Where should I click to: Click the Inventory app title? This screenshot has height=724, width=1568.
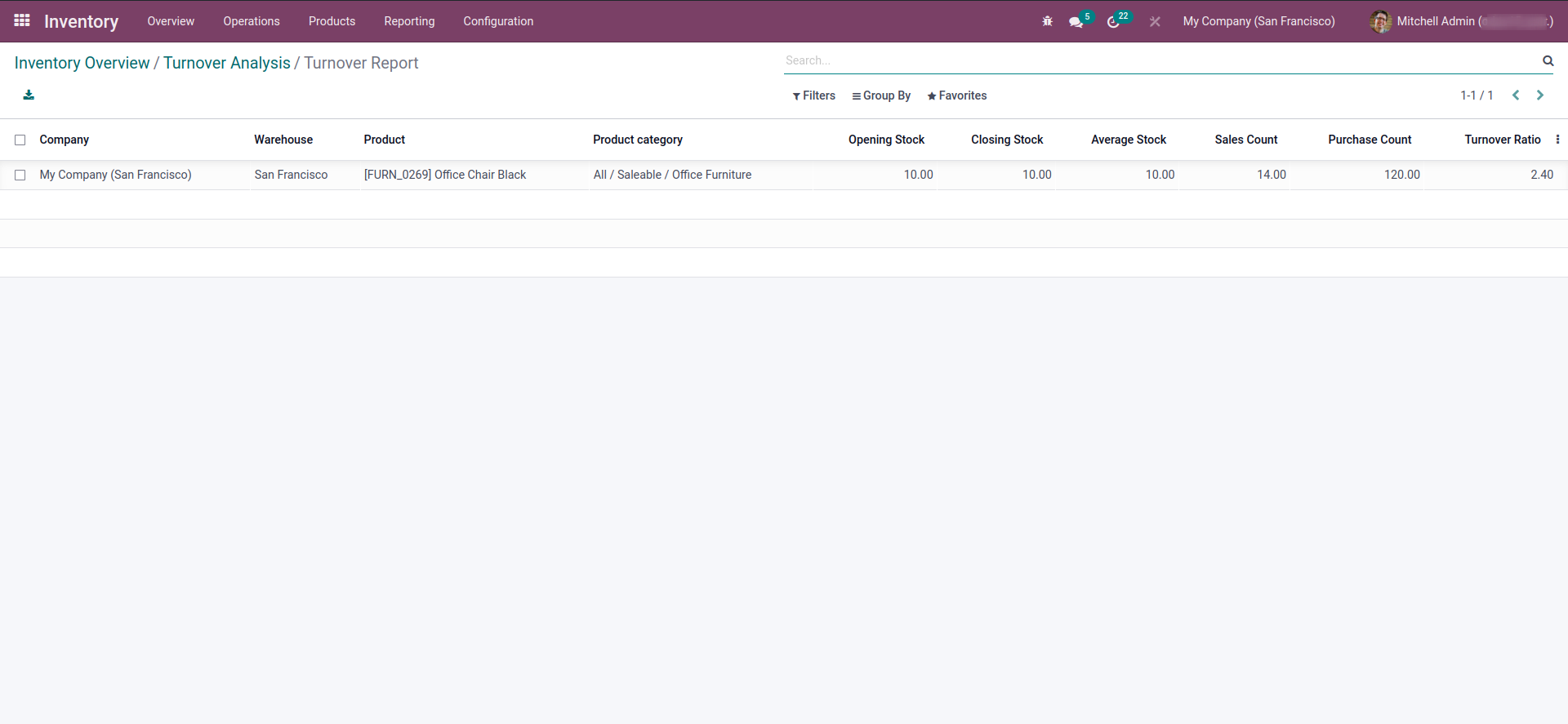tap(81, 22)
